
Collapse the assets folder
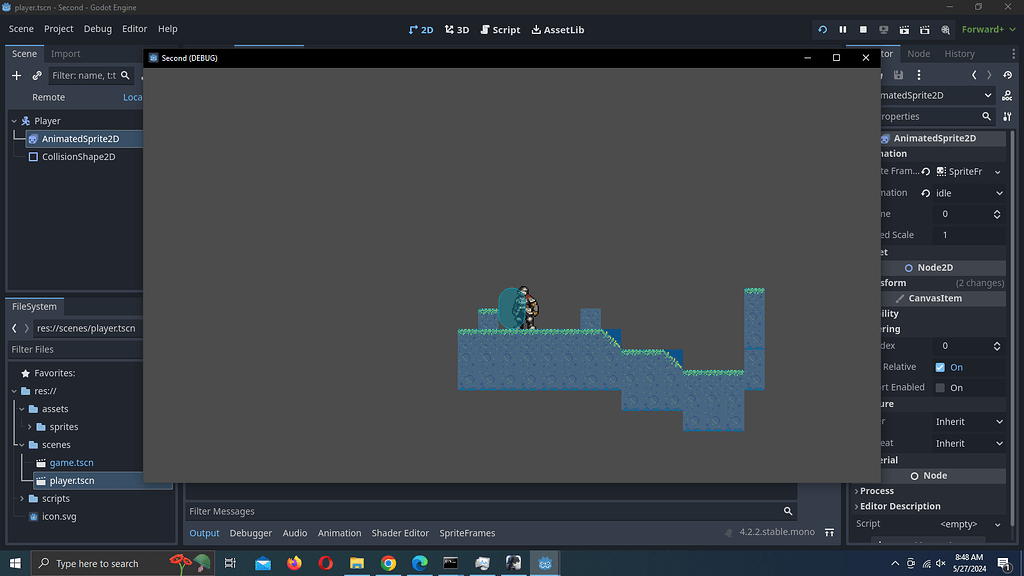(22, 409)
